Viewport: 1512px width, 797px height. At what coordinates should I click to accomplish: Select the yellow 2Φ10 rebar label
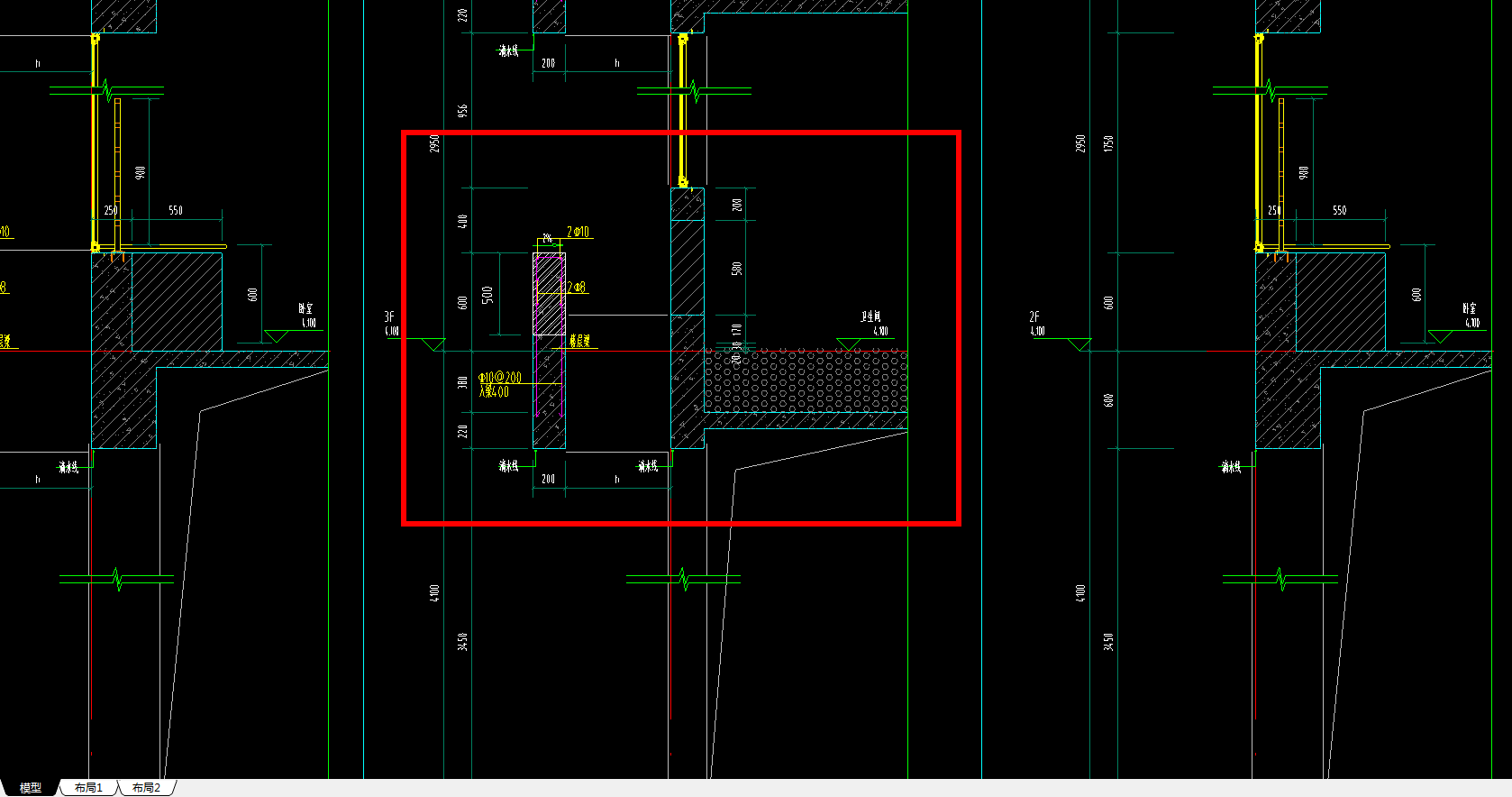(x=578, y=233)
